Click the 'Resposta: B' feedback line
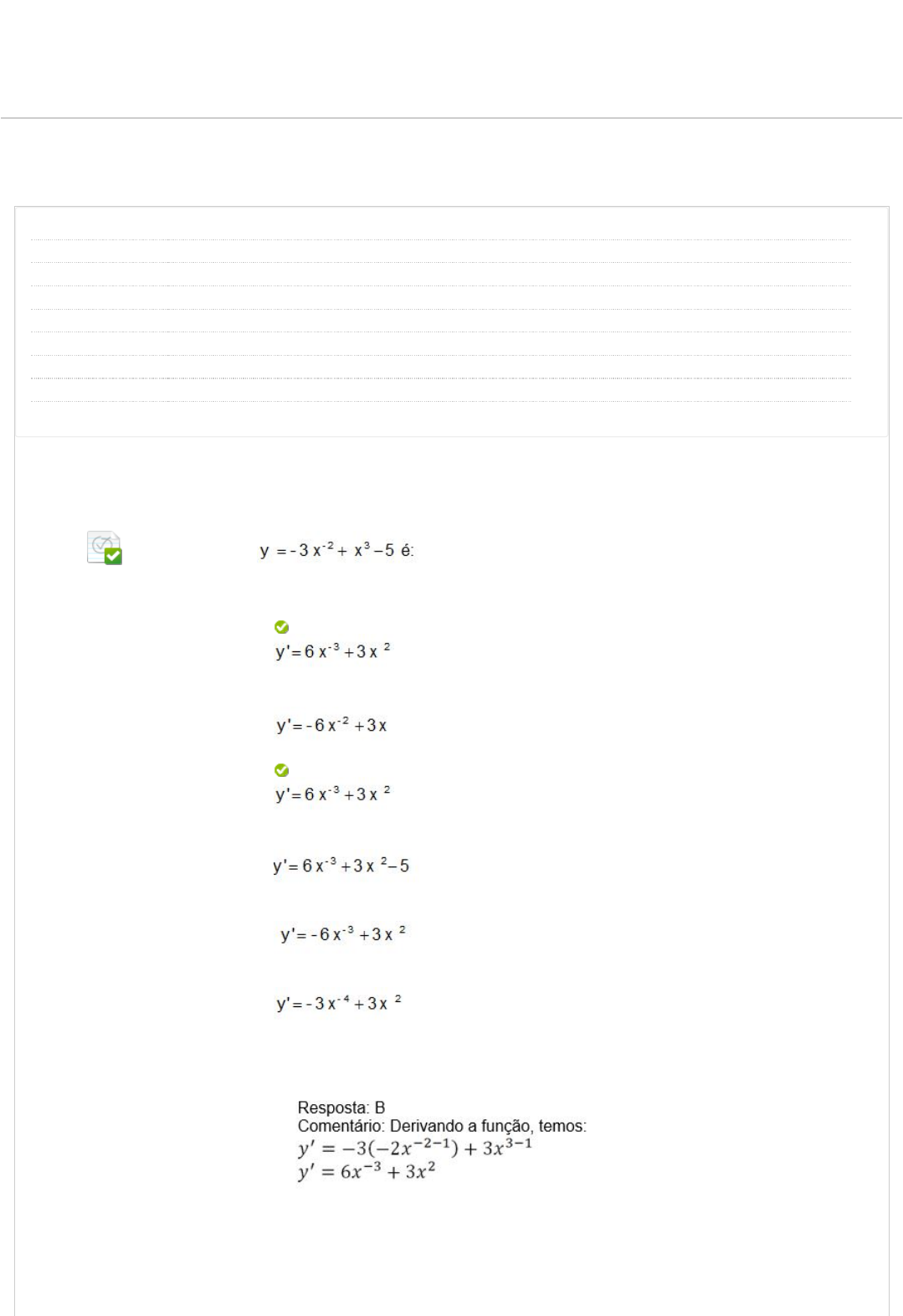The width and height of the screenshot is (903, 1316). [341, 1108]
